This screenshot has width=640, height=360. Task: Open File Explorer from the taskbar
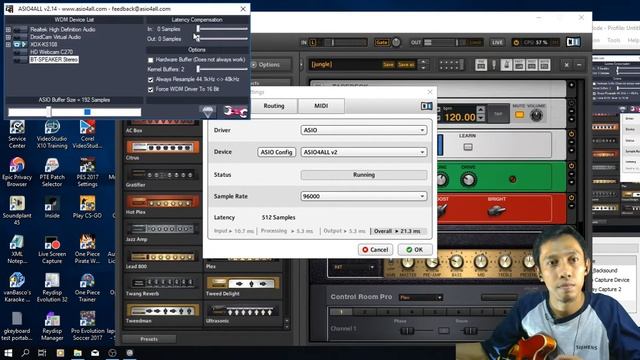point(78,353)
